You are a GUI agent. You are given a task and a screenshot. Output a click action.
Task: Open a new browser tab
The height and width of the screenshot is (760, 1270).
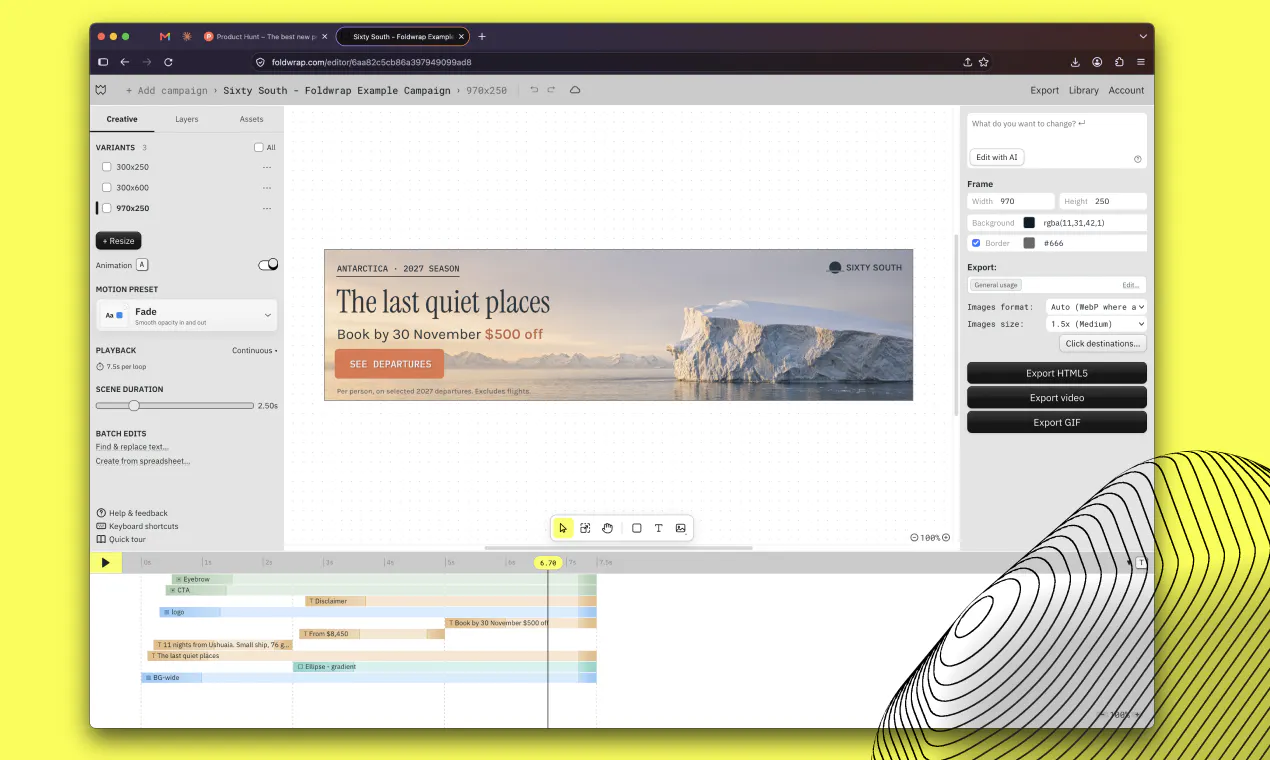[x=482, y=36]
